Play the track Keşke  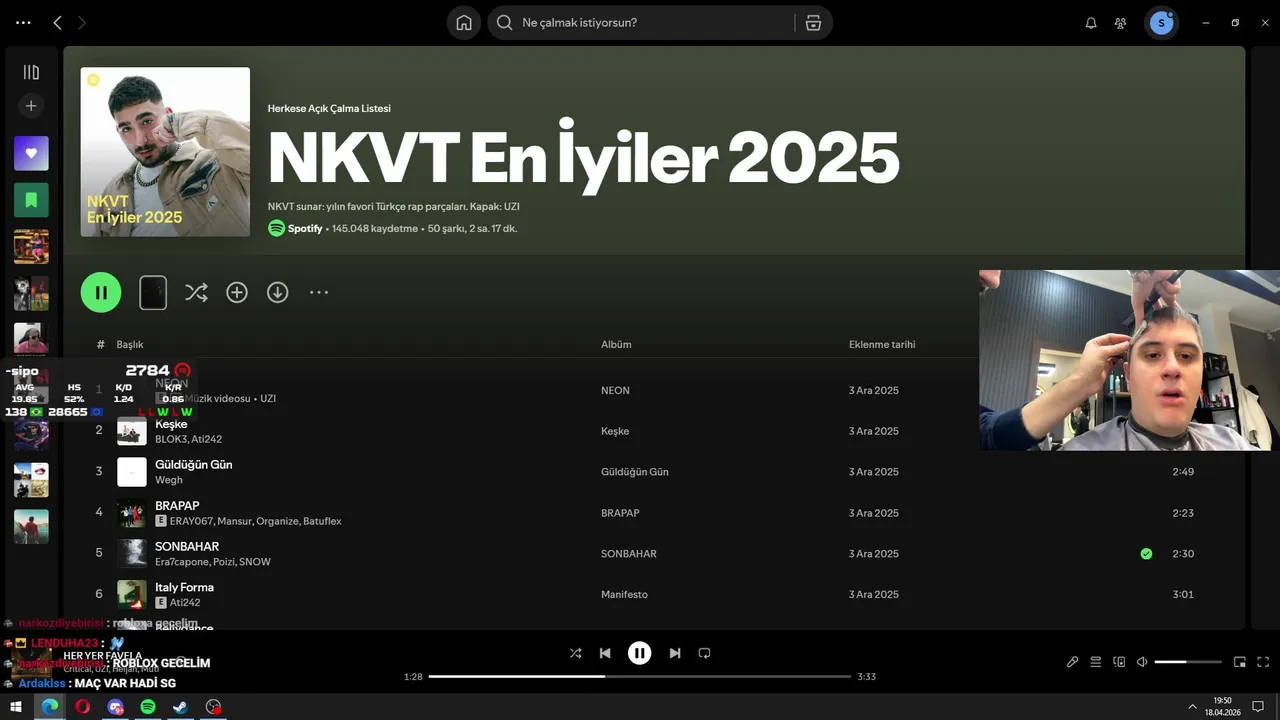tap(171, 424)
